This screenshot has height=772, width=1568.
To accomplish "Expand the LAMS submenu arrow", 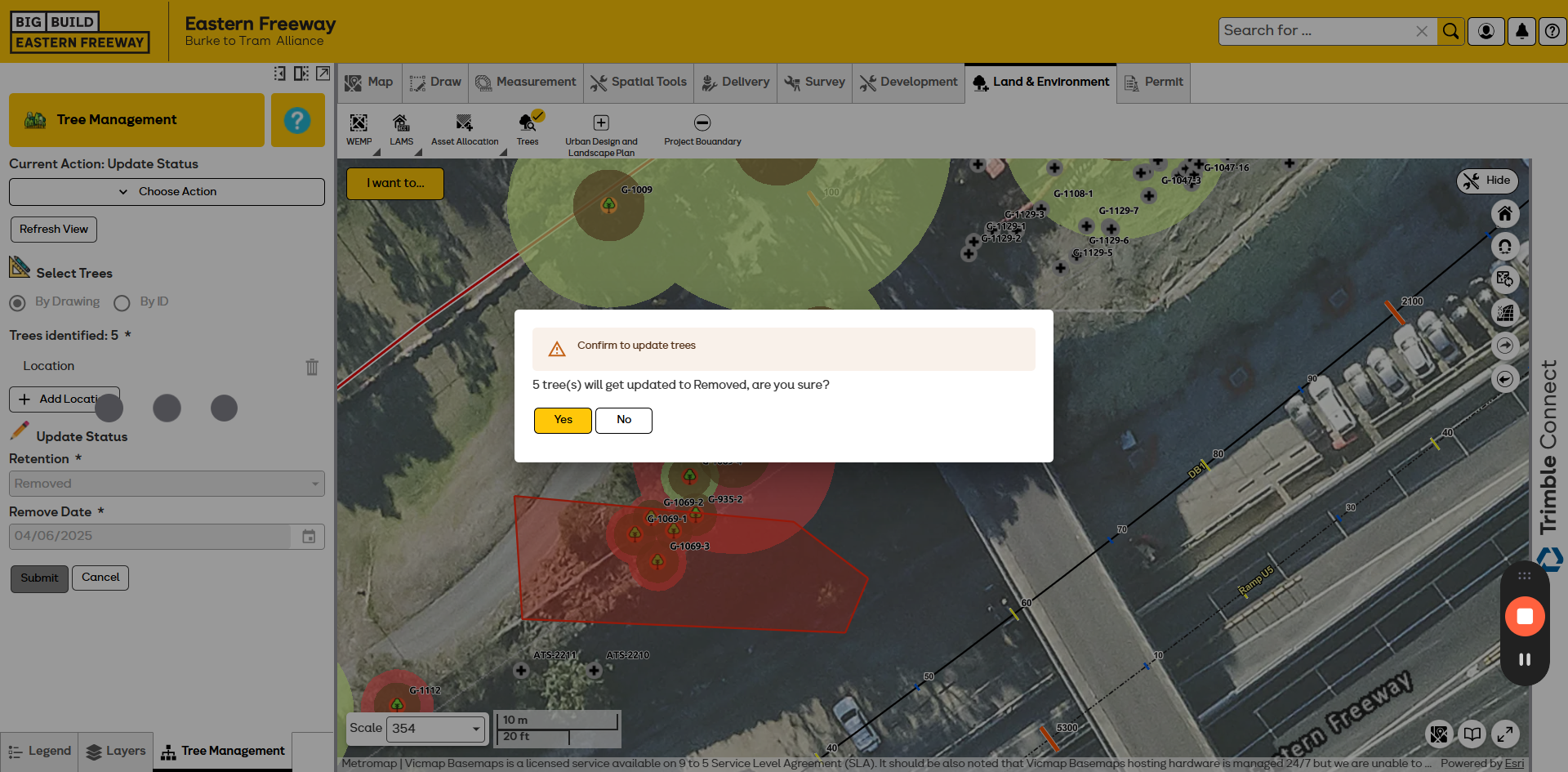I will click(418, 153).
